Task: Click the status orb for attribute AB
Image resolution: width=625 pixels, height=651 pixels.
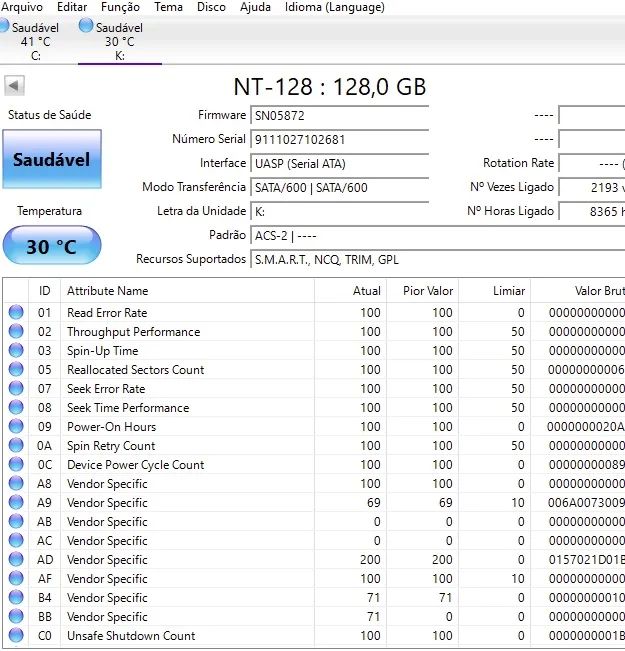Action: [x=16, y=521]
